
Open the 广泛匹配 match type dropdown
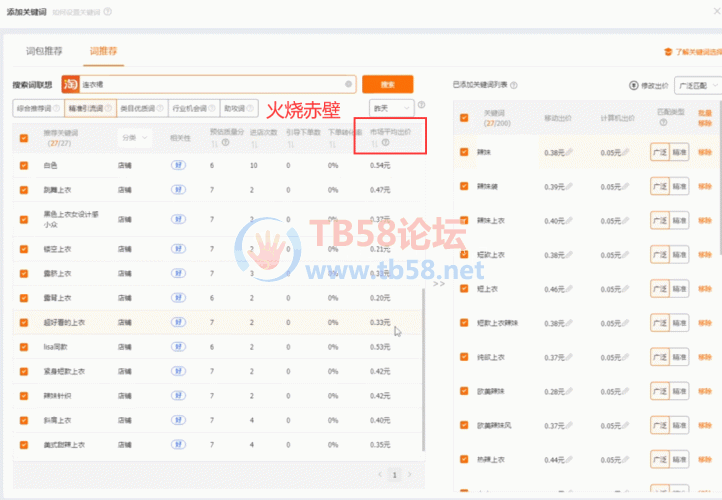(x=698, y=87)
